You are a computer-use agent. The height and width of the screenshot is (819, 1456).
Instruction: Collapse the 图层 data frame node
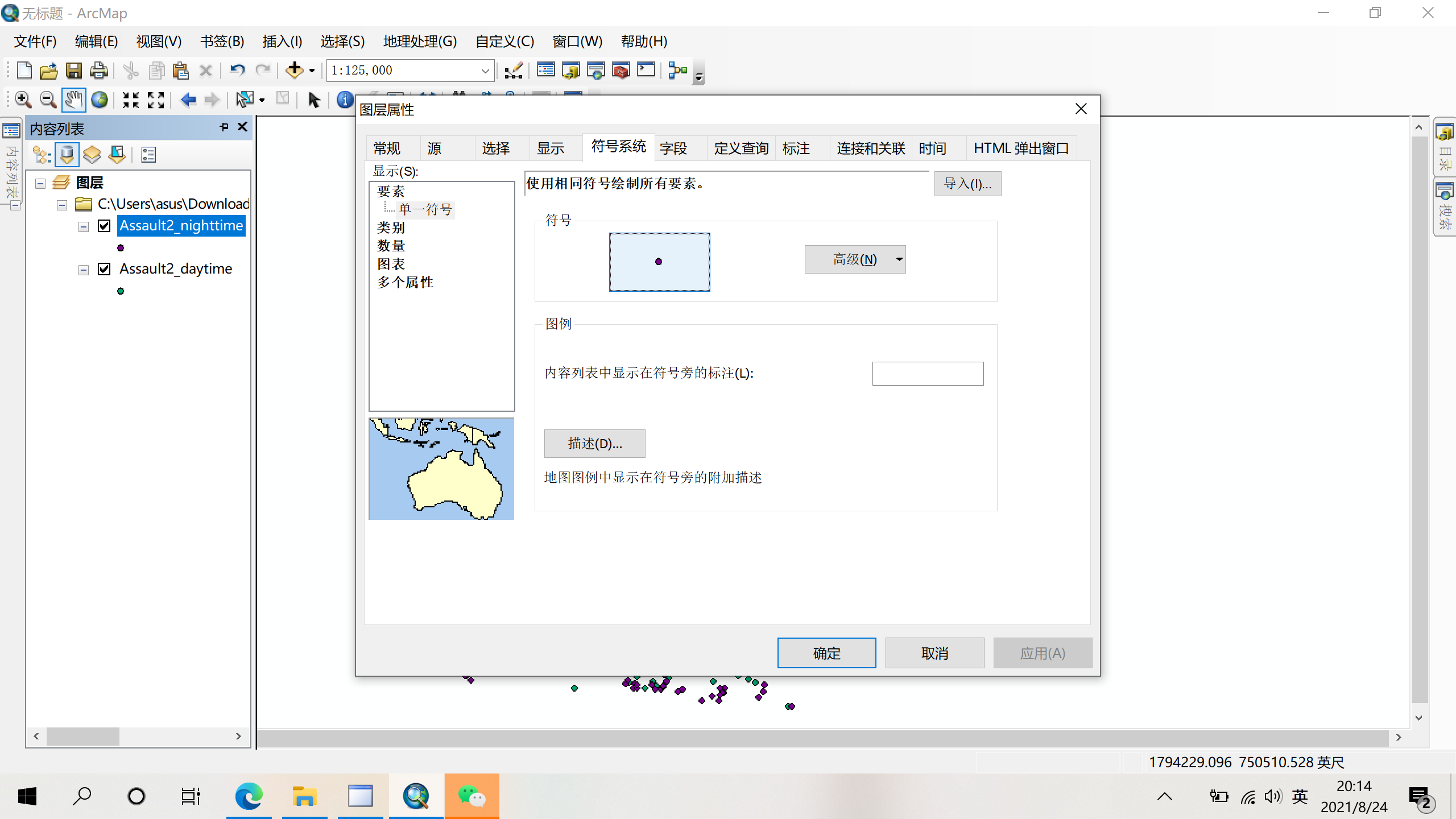(40, 183)
